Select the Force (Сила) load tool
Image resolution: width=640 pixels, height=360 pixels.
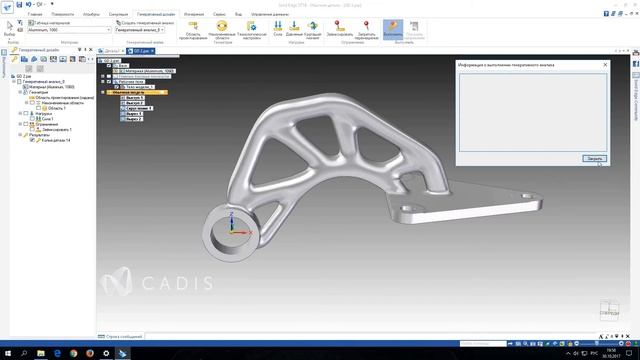tap(278, 29)
